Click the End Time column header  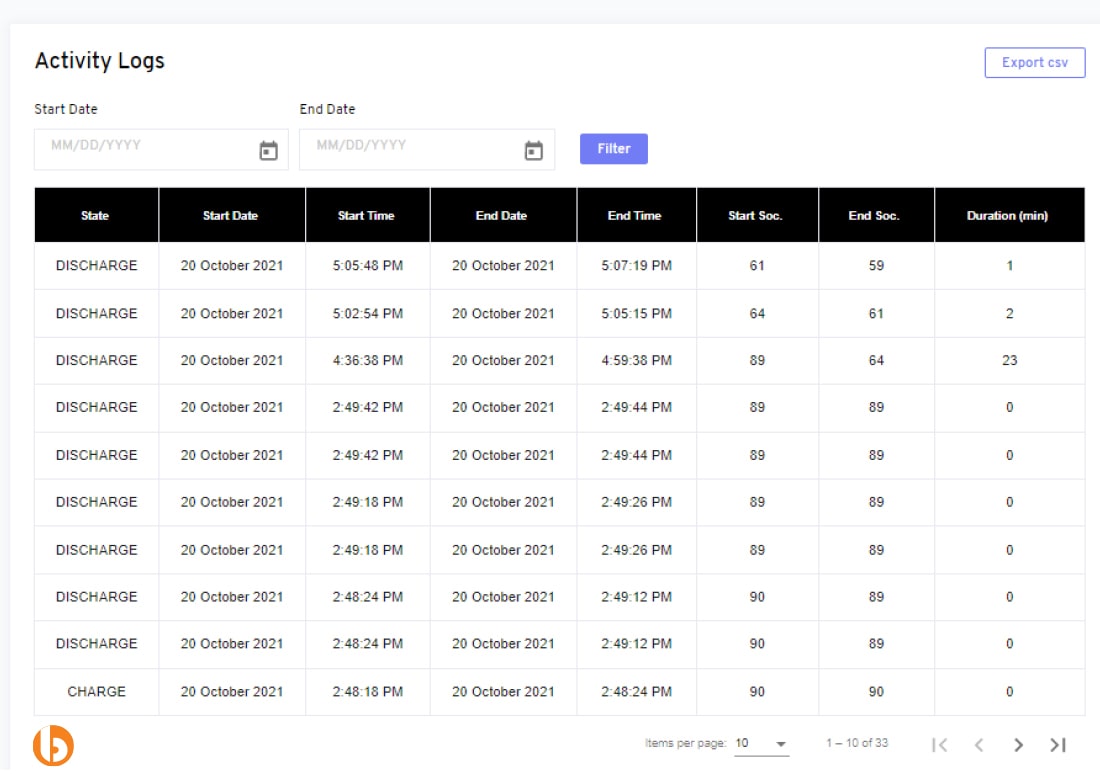636,215
